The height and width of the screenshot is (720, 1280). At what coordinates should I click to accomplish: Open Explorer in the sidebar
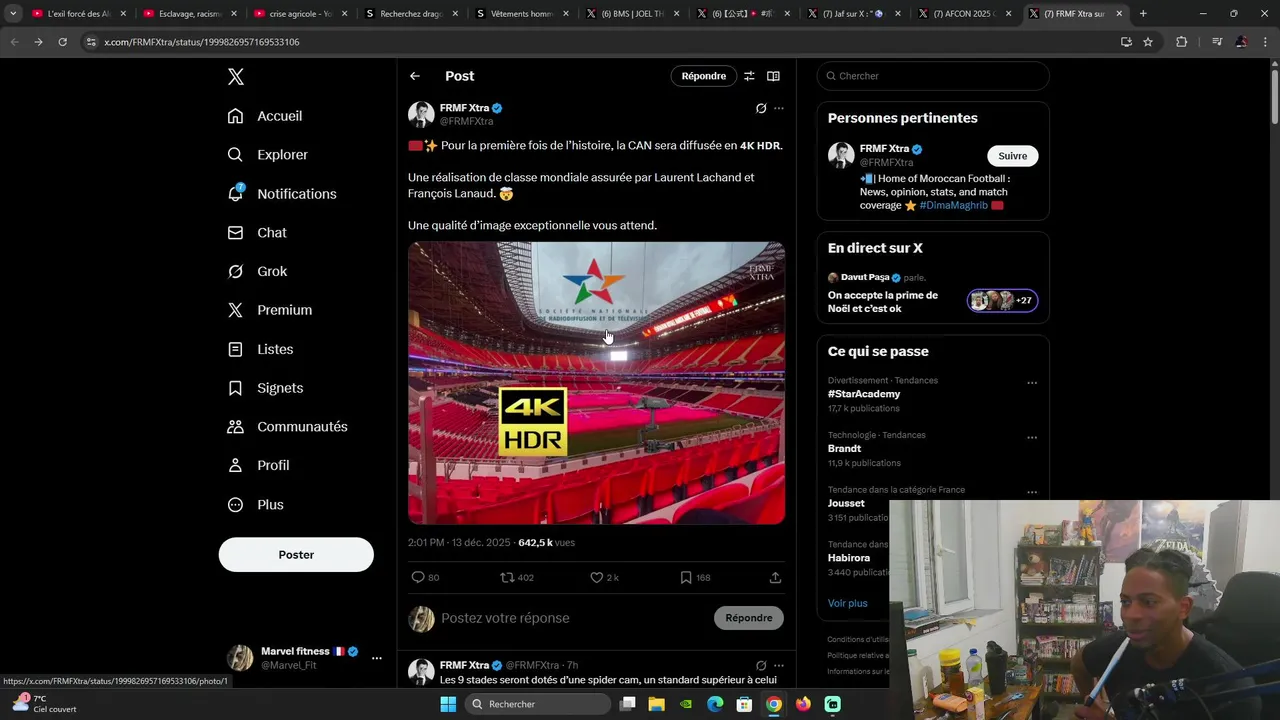[268, 155]
